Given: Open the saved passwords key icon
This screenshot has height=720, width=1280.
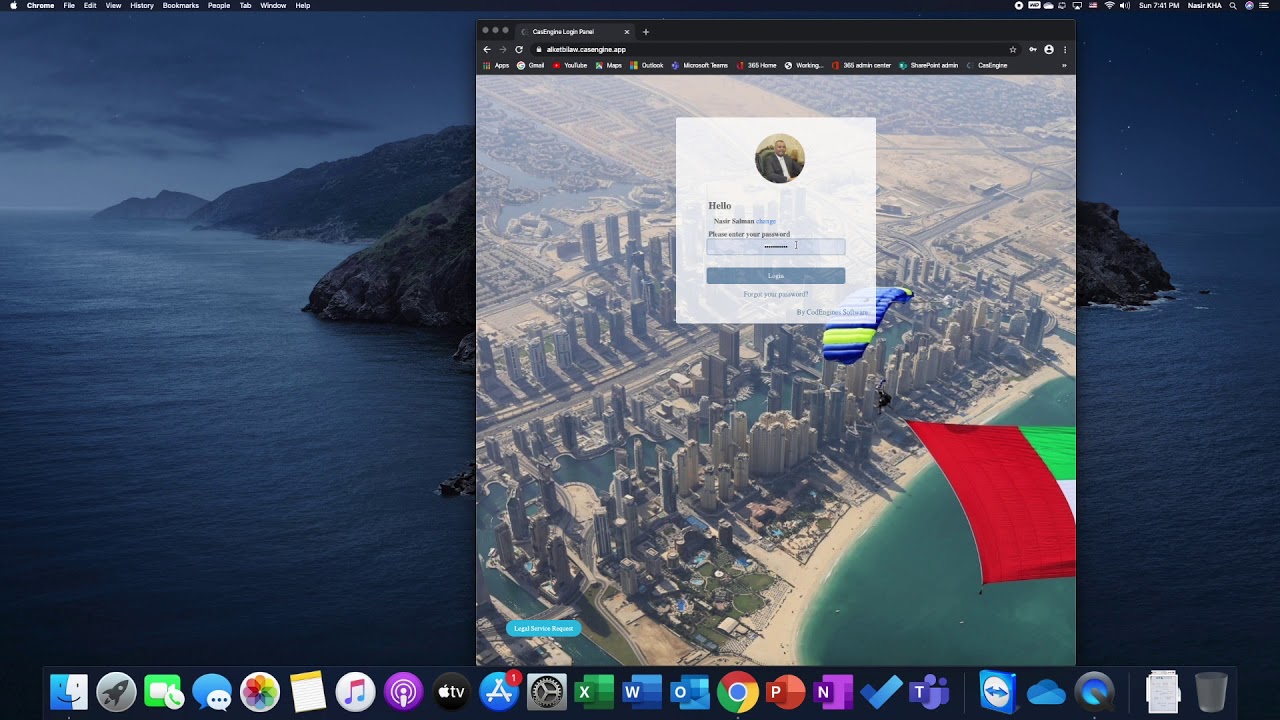Looking at the screenshot, I should [1033, 49].
